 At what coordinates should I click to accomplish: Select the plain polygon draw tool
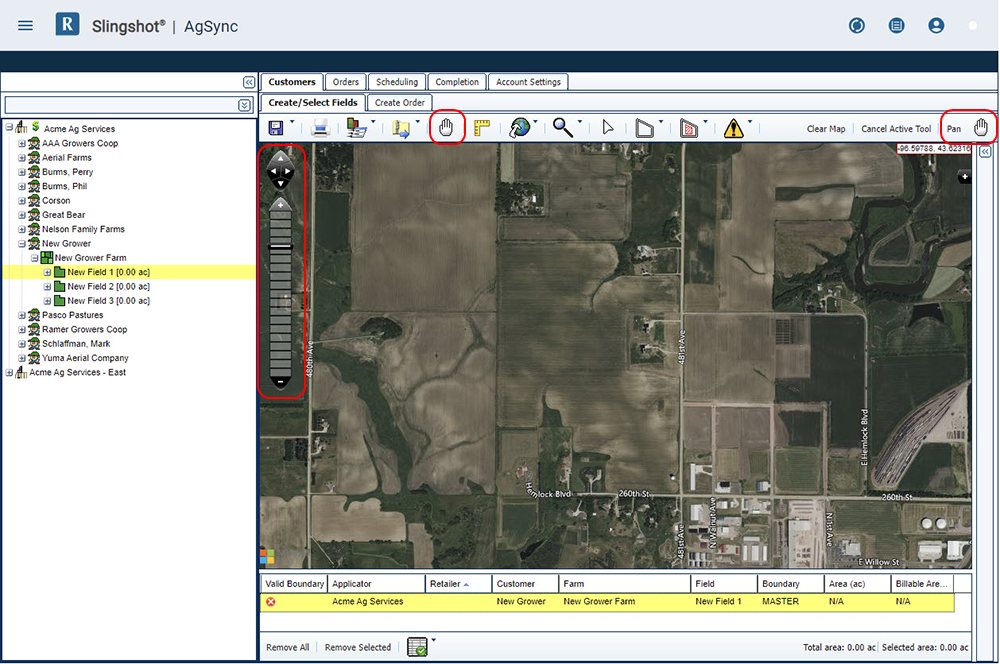click(x=644, y=128)
